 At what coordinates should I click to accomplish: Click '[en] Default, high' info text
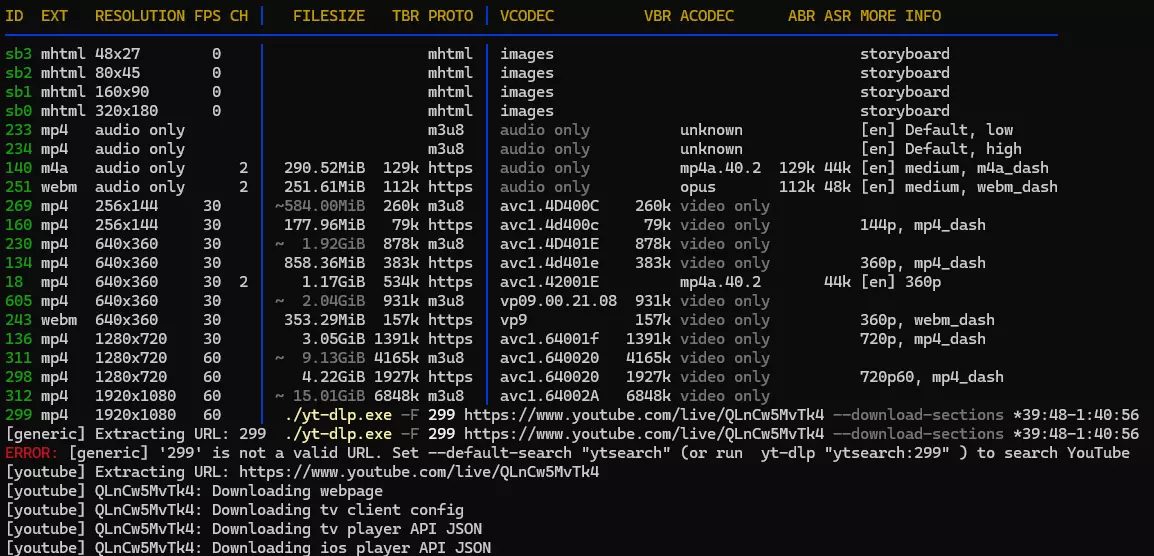click(941, 149)
